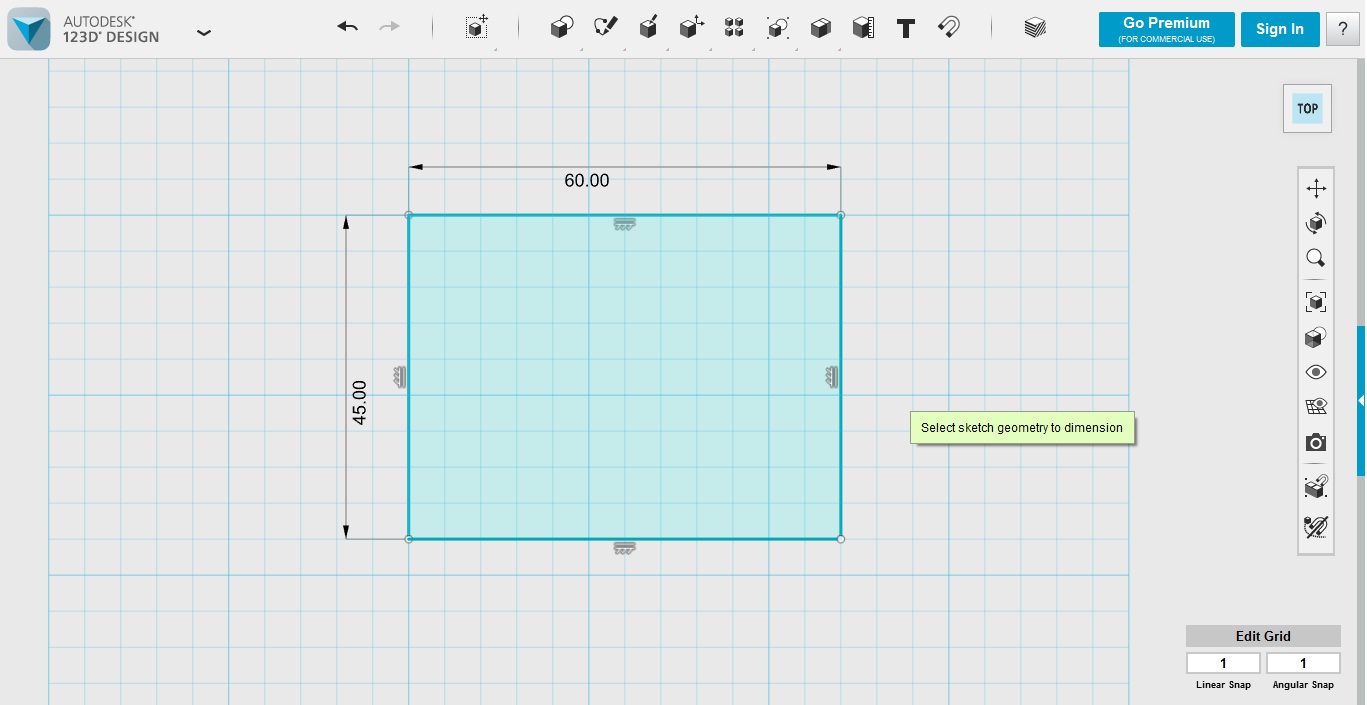Open the Measure tool
The height and width of the screenshot is (705, 1367).
tap(863, 28)
